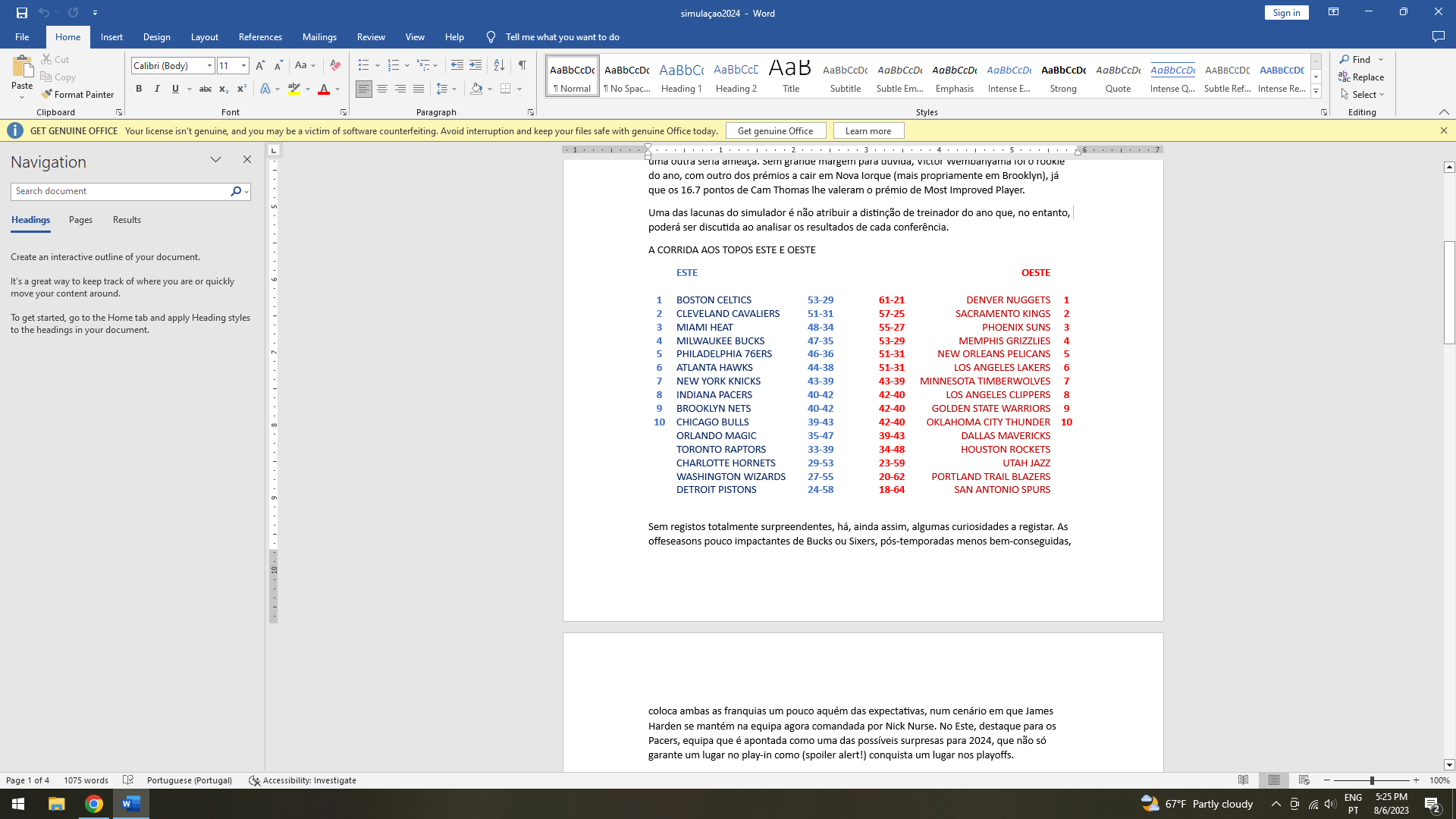Switch to Read Mode view
Screen dimensions: 1456x819
click(x=1244, y=780)
